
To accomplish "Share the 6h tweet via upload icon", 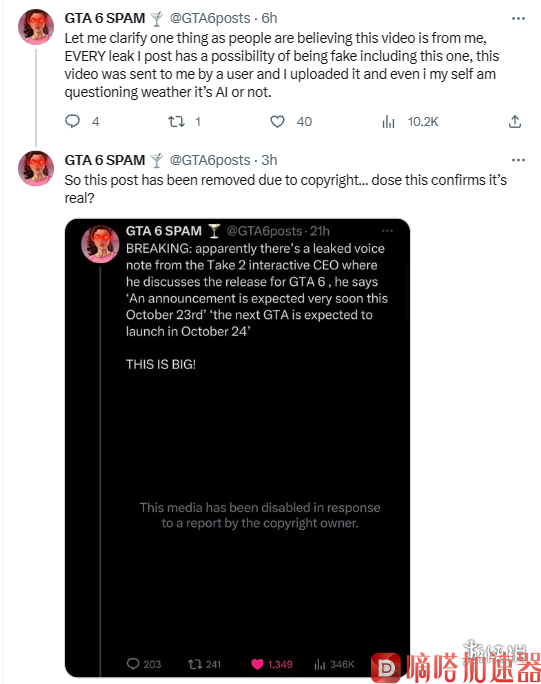I will 515,121.
